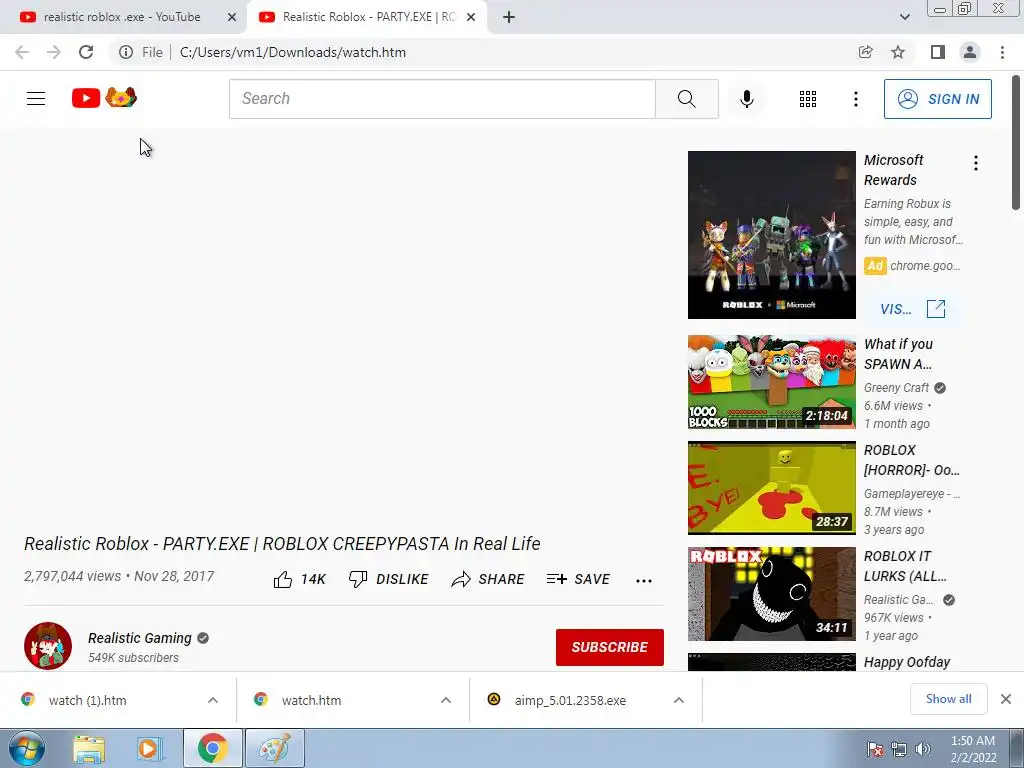Open the Windows Start menu

(x=26, y=748)
